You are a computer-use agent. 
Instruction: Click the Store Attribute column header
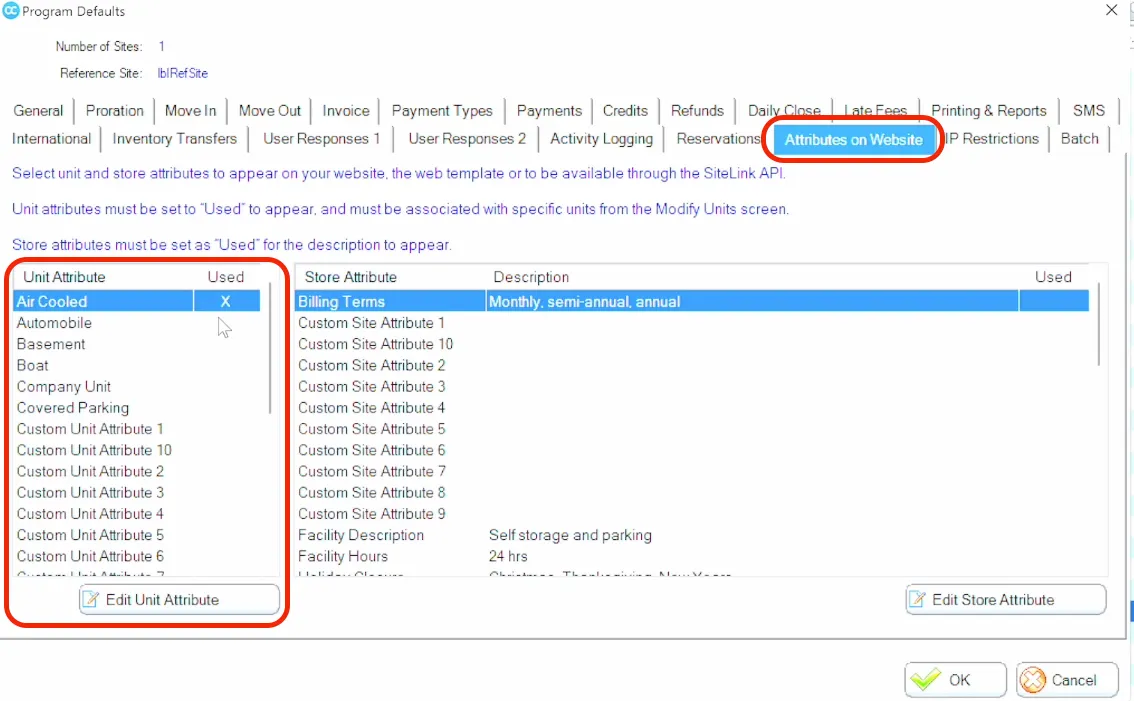pos(351,277)
